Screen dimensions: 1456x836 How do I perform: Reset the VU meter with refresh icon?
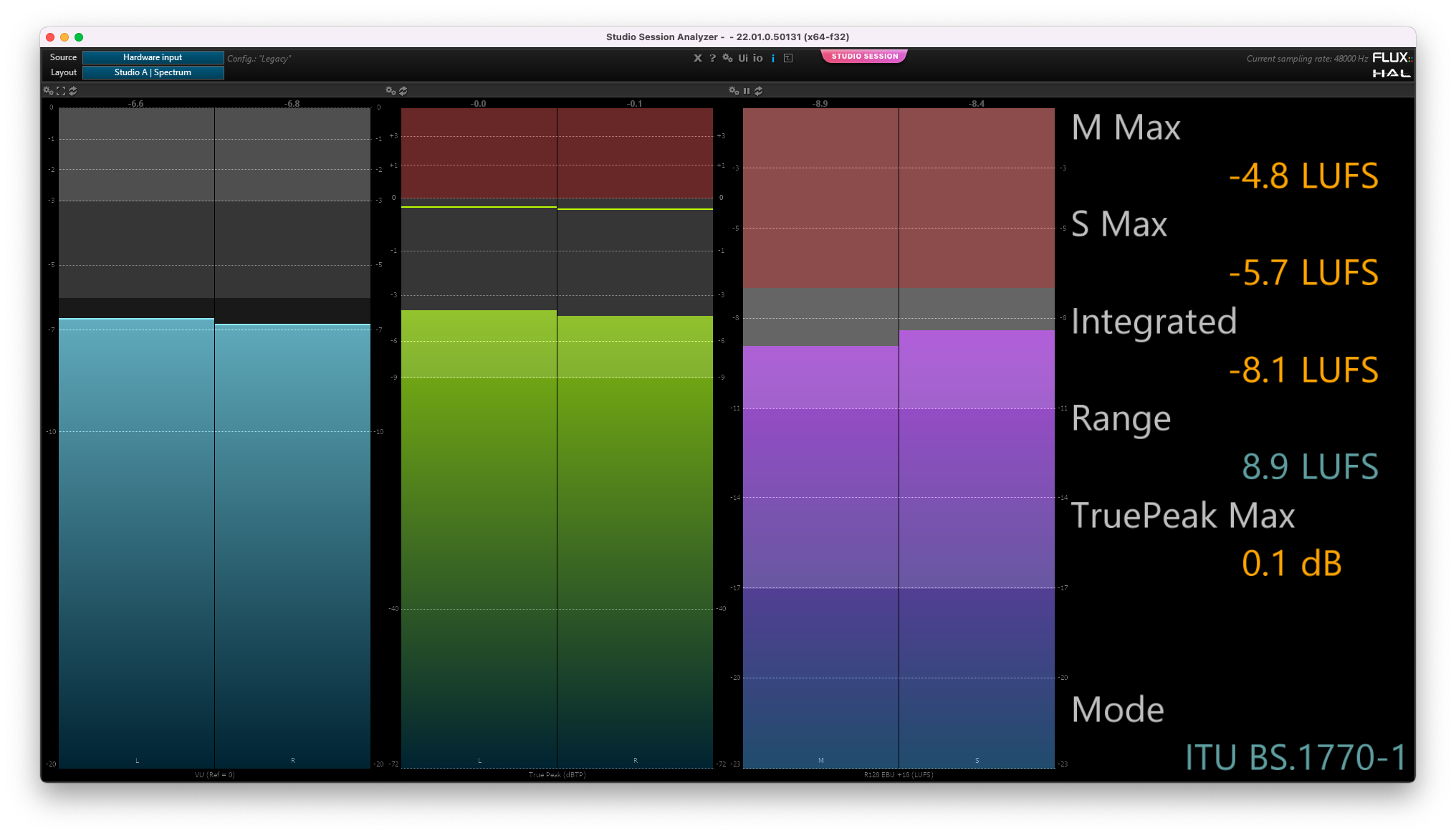(73, 91)
